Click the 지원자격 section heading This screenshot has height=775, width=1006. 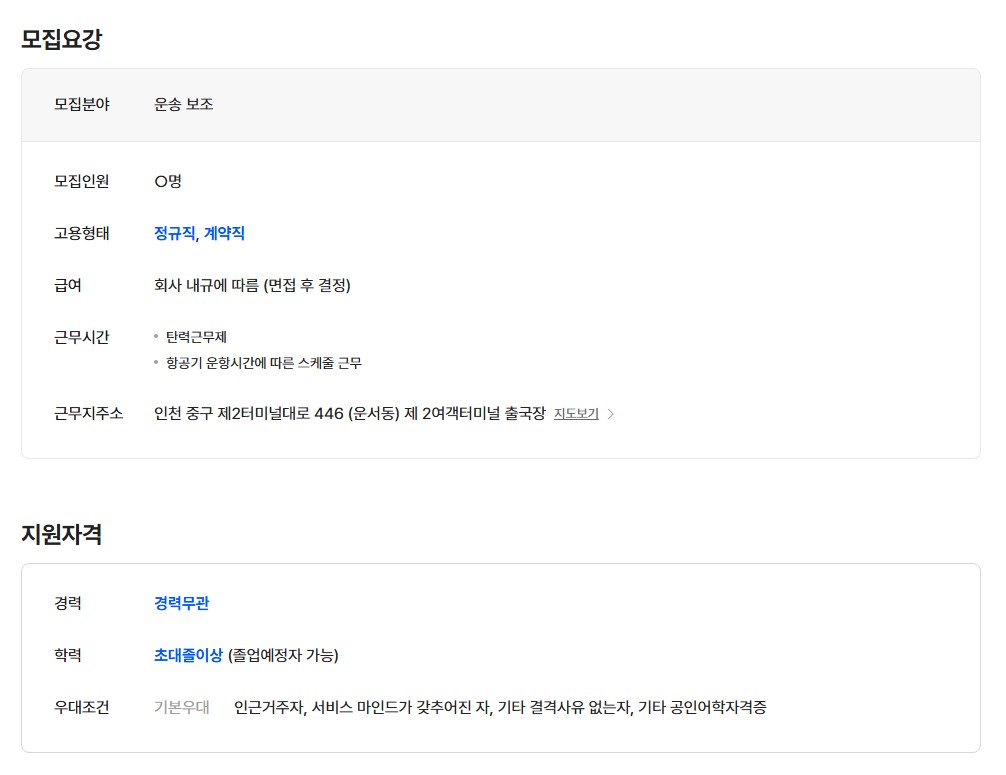point(61,534)
